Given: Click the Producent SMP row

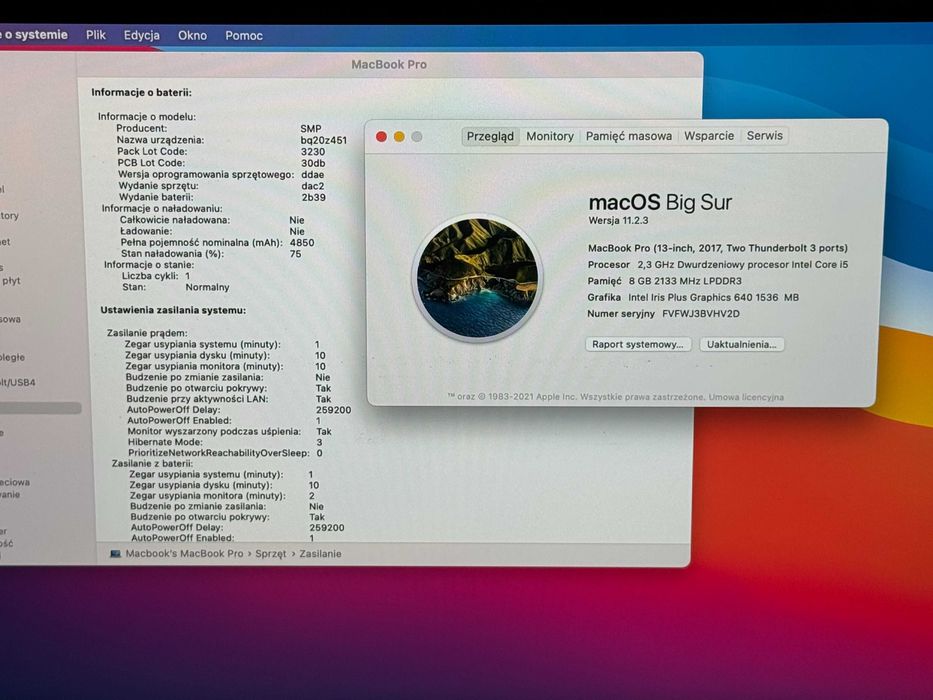Looking at the screenshot, I should [218, 129].
